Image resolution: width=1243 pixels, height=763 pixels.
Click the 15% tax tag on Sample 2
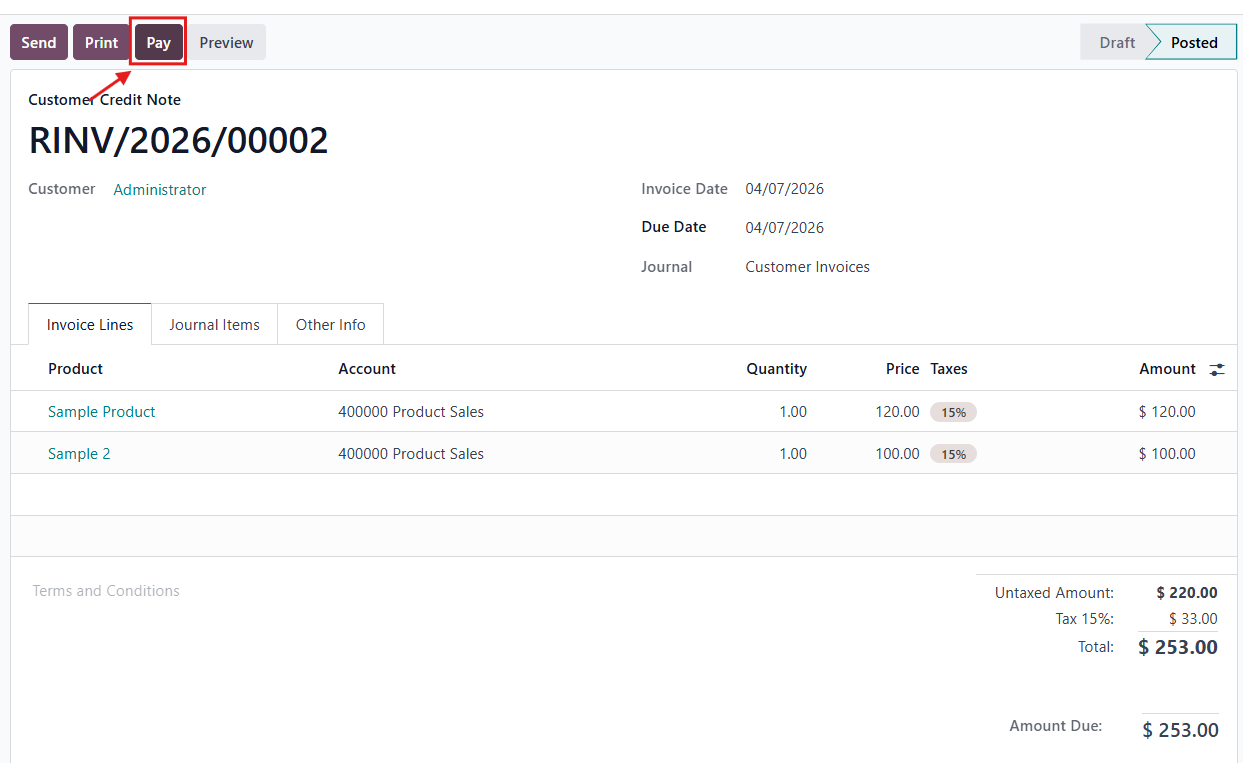tap(953, 454)
